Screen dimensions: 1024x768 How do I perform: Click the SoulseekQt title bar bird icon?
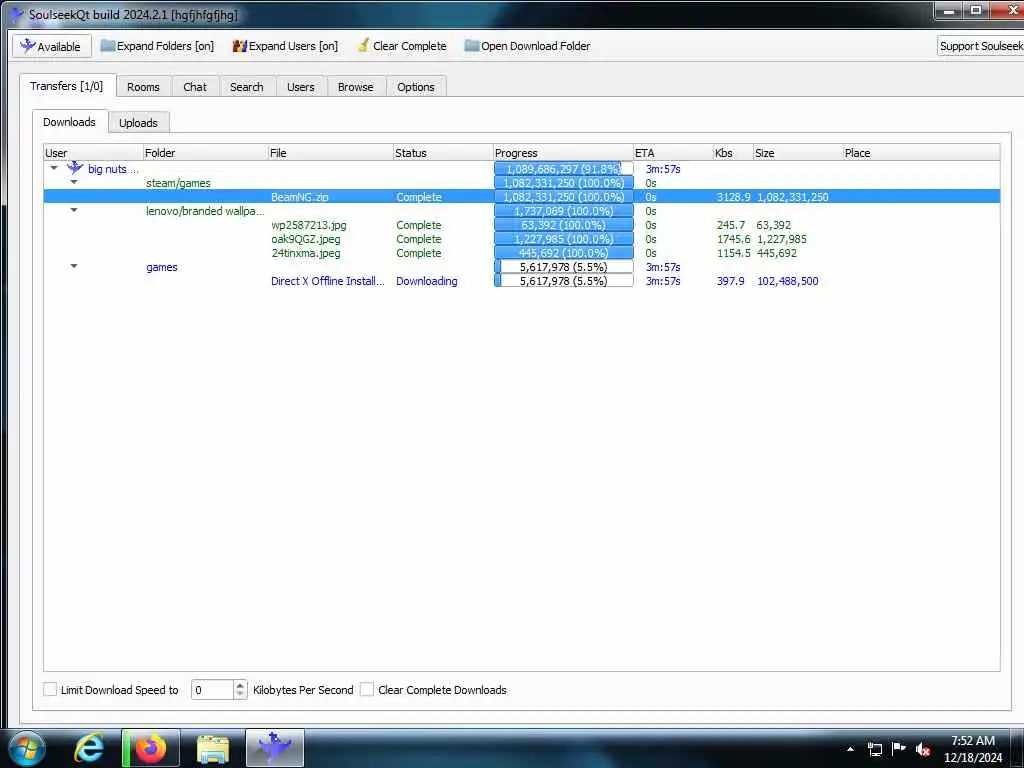[16, 14]
